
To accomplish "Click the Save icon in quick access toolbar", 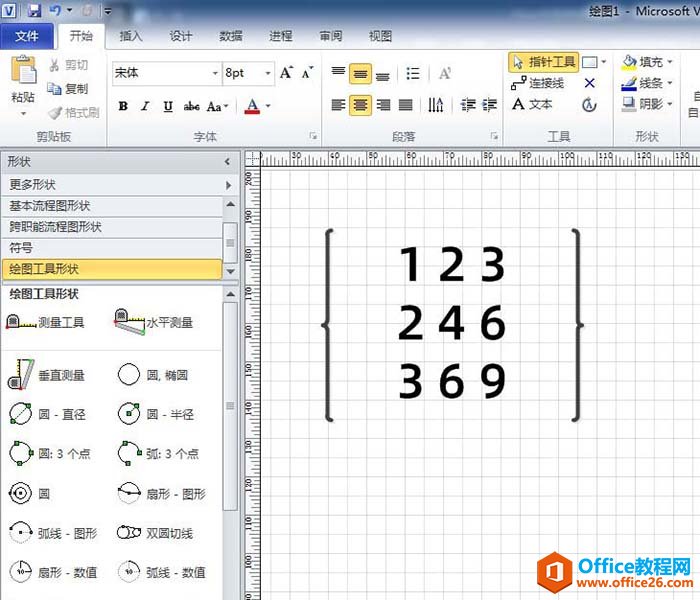I will (35, 10).
